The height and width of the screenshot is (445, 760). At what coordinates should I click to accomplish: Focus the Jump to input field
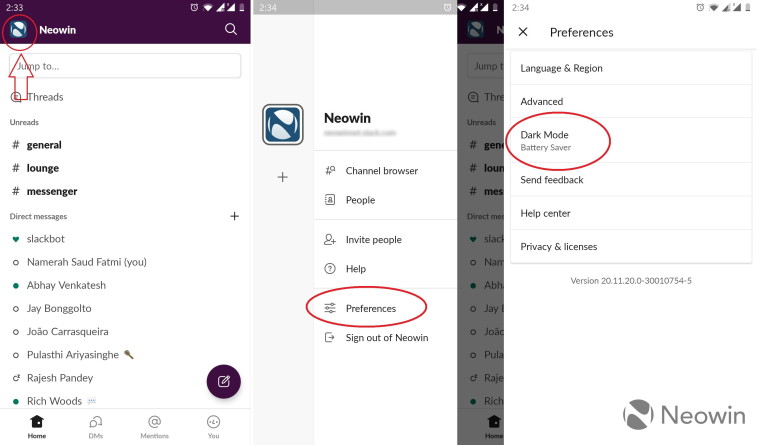(x=125, y=66)
